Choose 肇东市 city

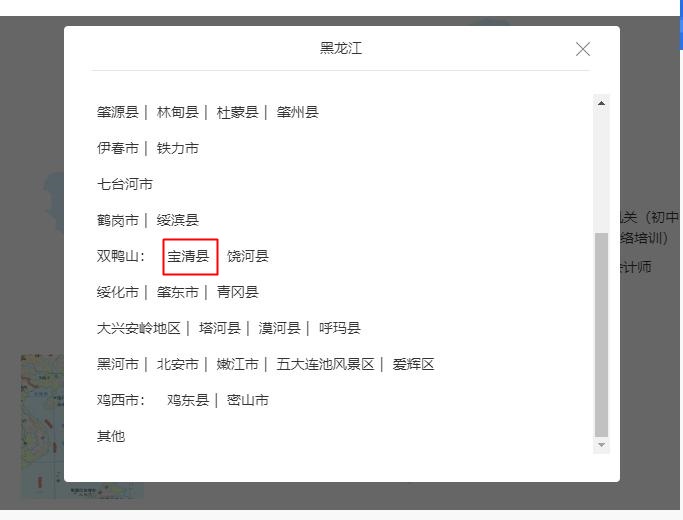click(177, 292)
